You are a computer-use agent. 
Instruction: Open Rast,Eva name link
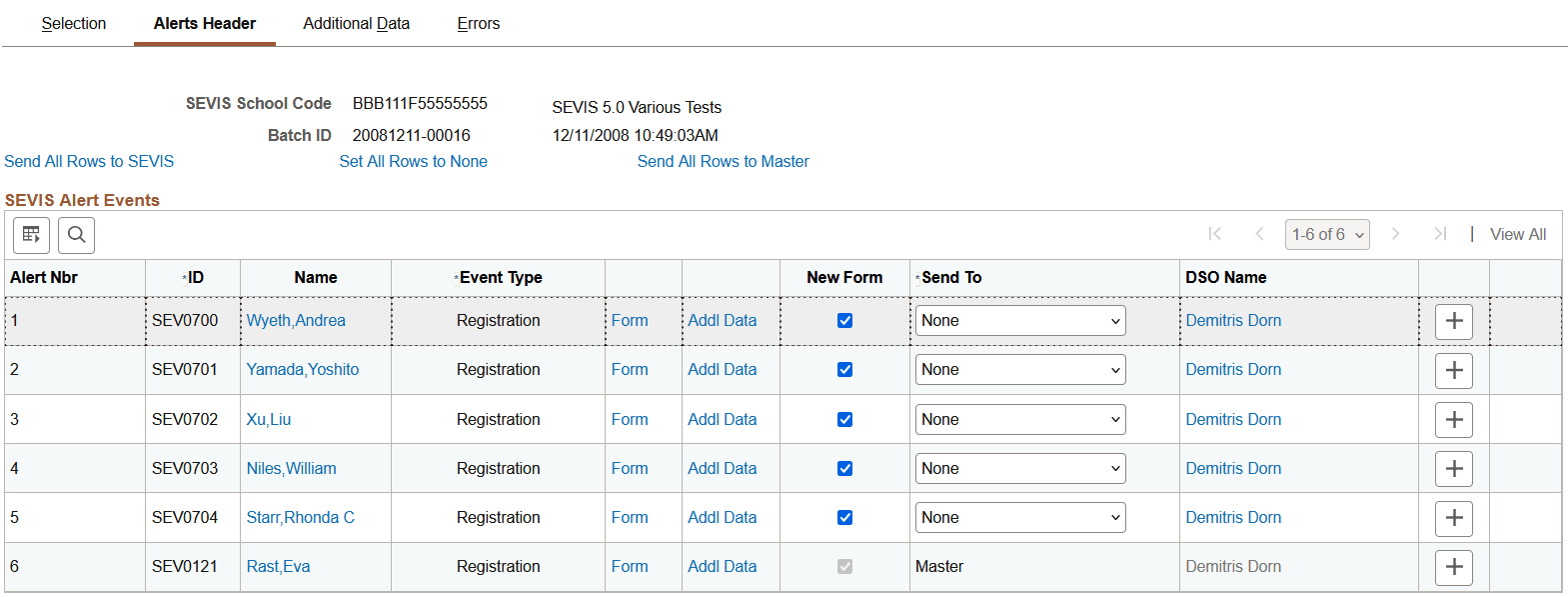279,567
